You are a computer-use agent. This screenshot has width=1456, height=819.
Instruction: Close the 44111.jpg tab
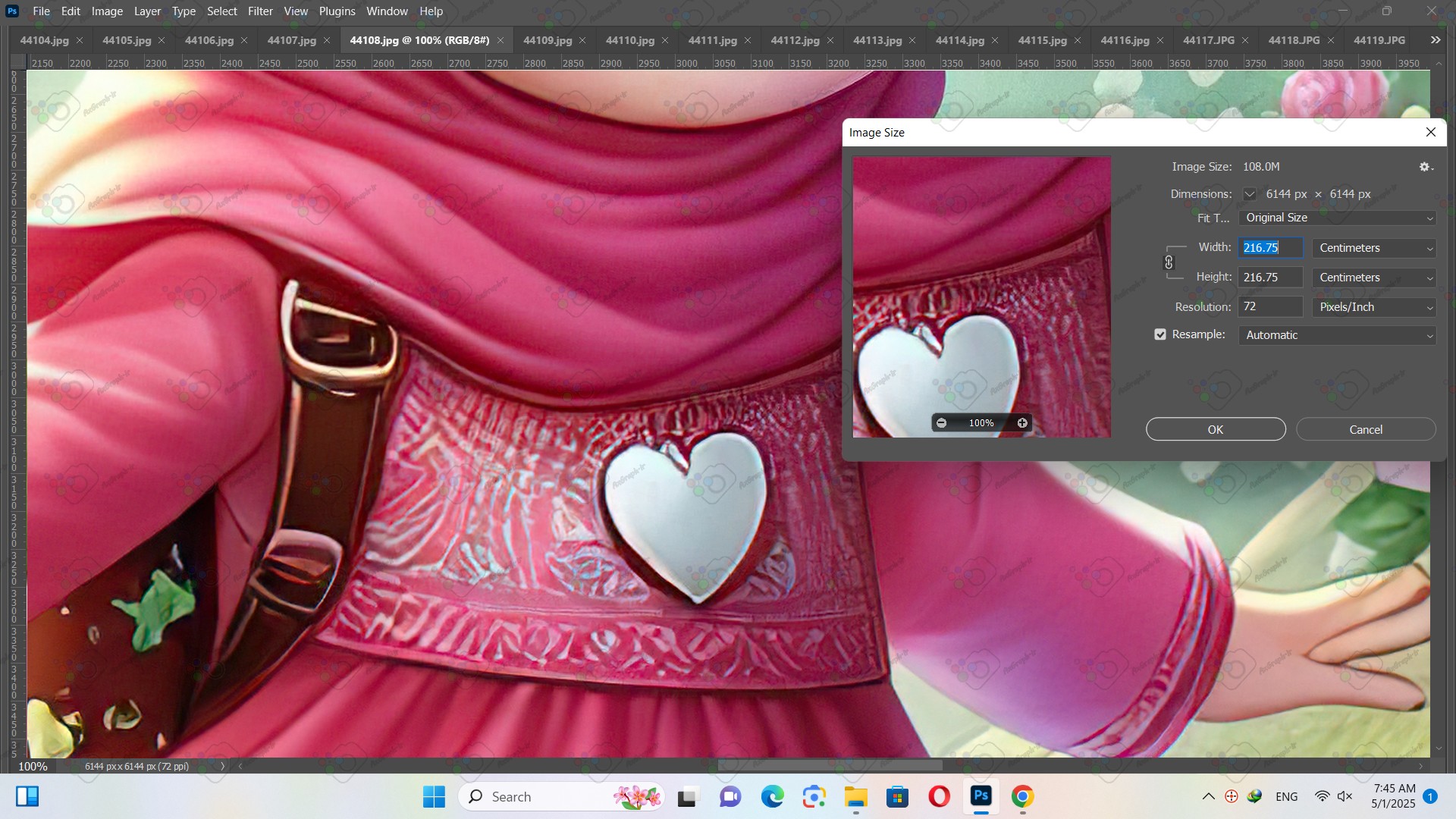tap(748, 40)
